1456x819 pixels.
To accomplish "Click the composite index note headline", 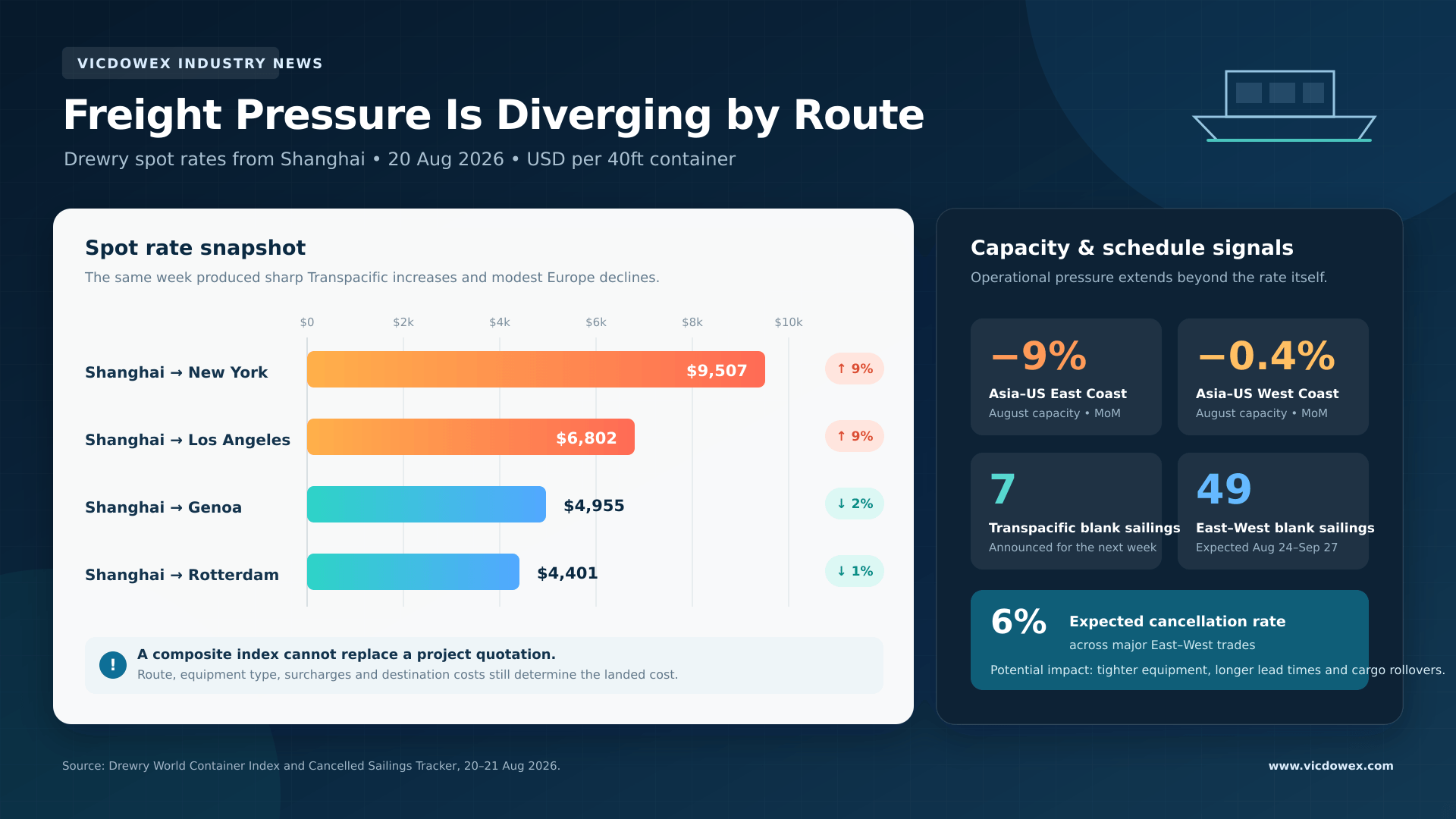I will point(347,654).
